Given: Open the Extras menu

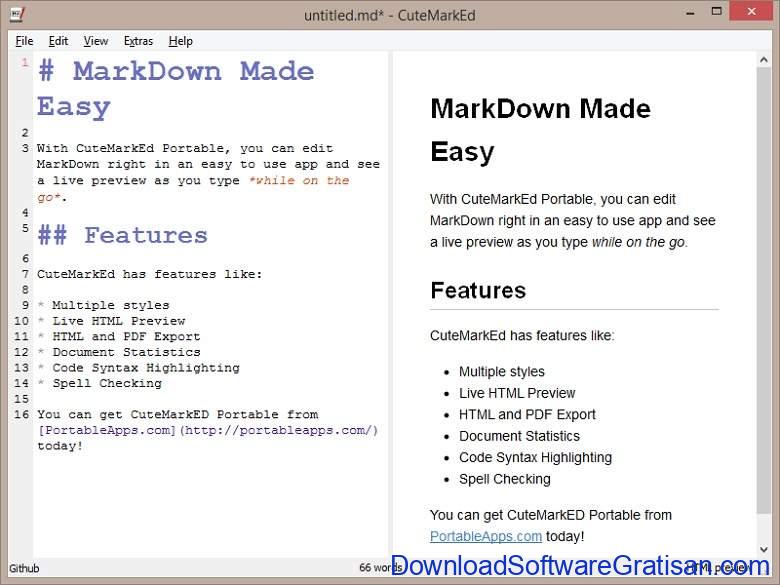Looking at the screenshot, I should (x=138, y=41).
